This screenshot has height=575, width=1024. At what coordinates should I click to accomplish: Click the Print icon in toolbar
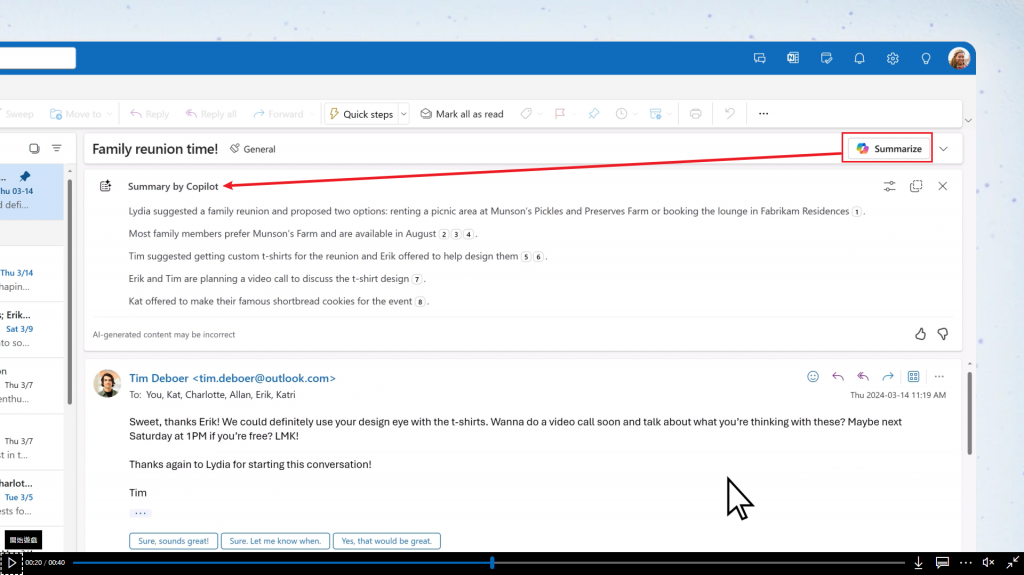tap(696, 114)
